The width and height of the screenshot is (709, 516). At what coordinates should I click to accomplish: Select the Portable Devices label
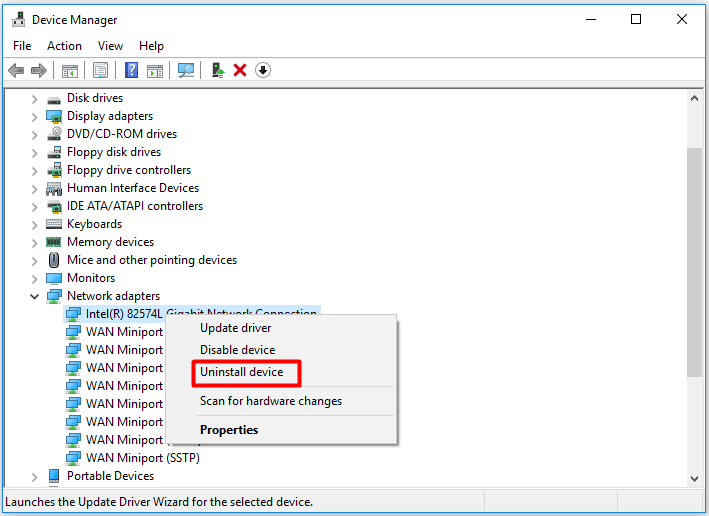(x=110, y=476)
